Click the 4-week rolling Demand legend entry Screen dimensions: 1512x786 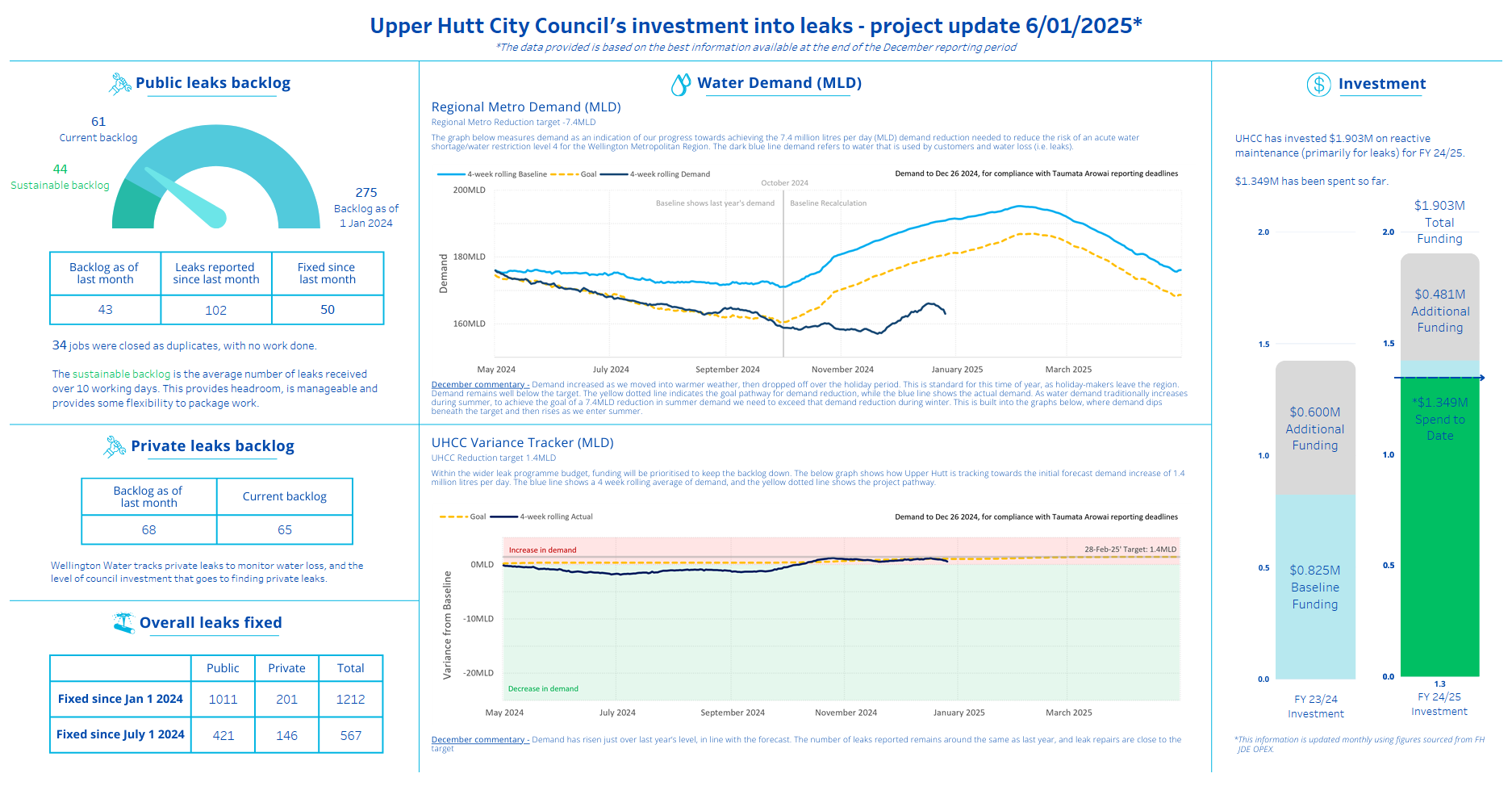[656, 174]
